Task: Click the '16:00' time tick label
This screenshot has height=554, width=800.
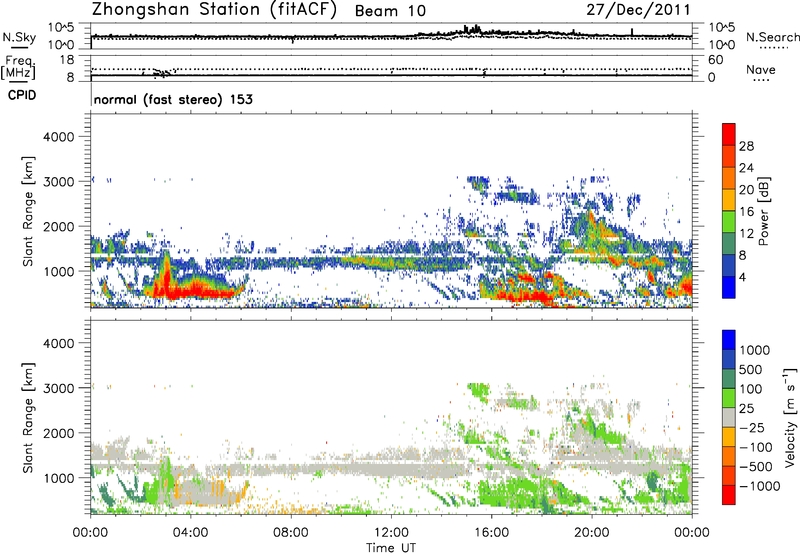Action: coord(491,533)
